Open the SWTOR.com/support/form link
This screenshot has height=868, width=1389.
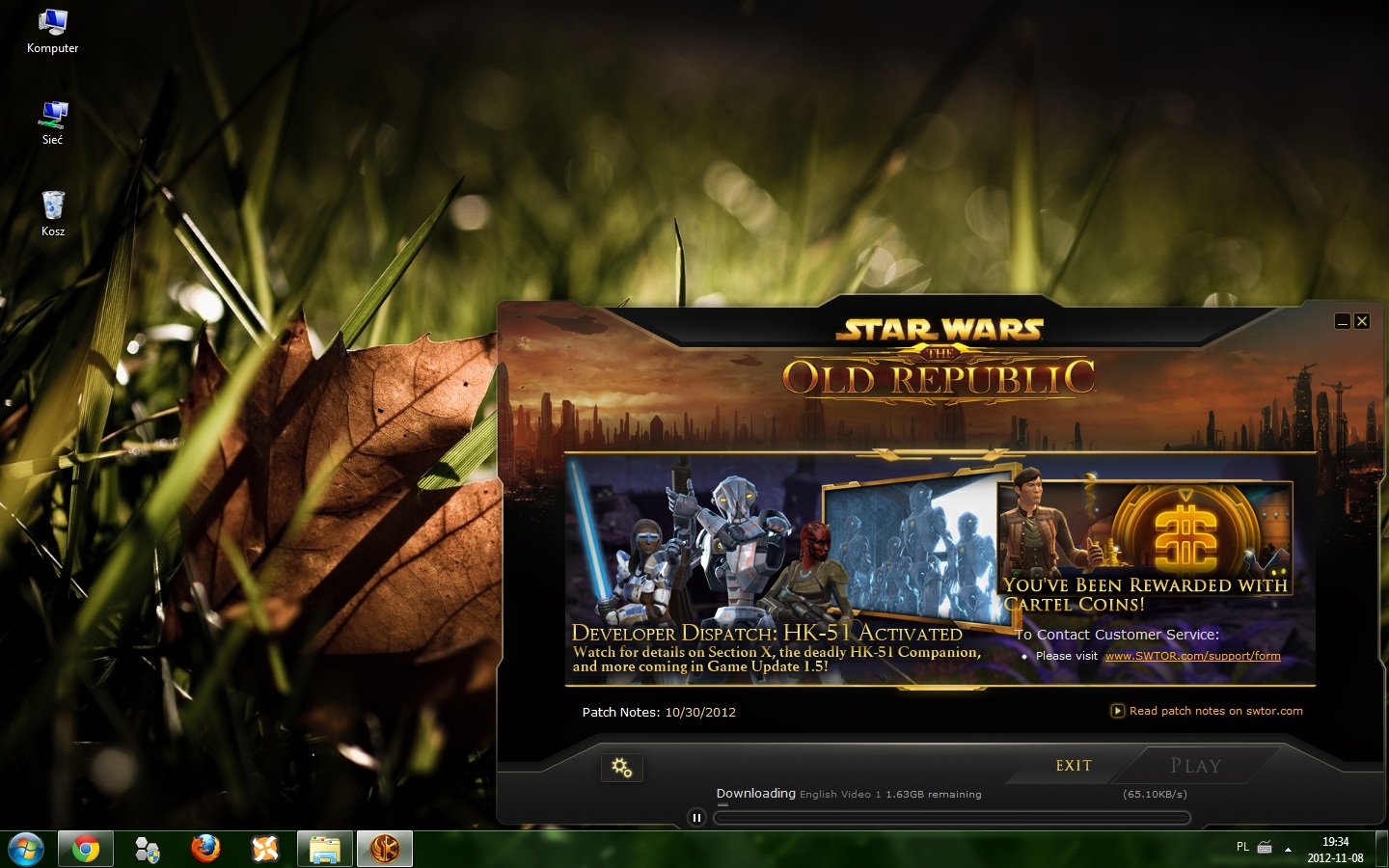pyautogui.click(x=1192, y=656)
